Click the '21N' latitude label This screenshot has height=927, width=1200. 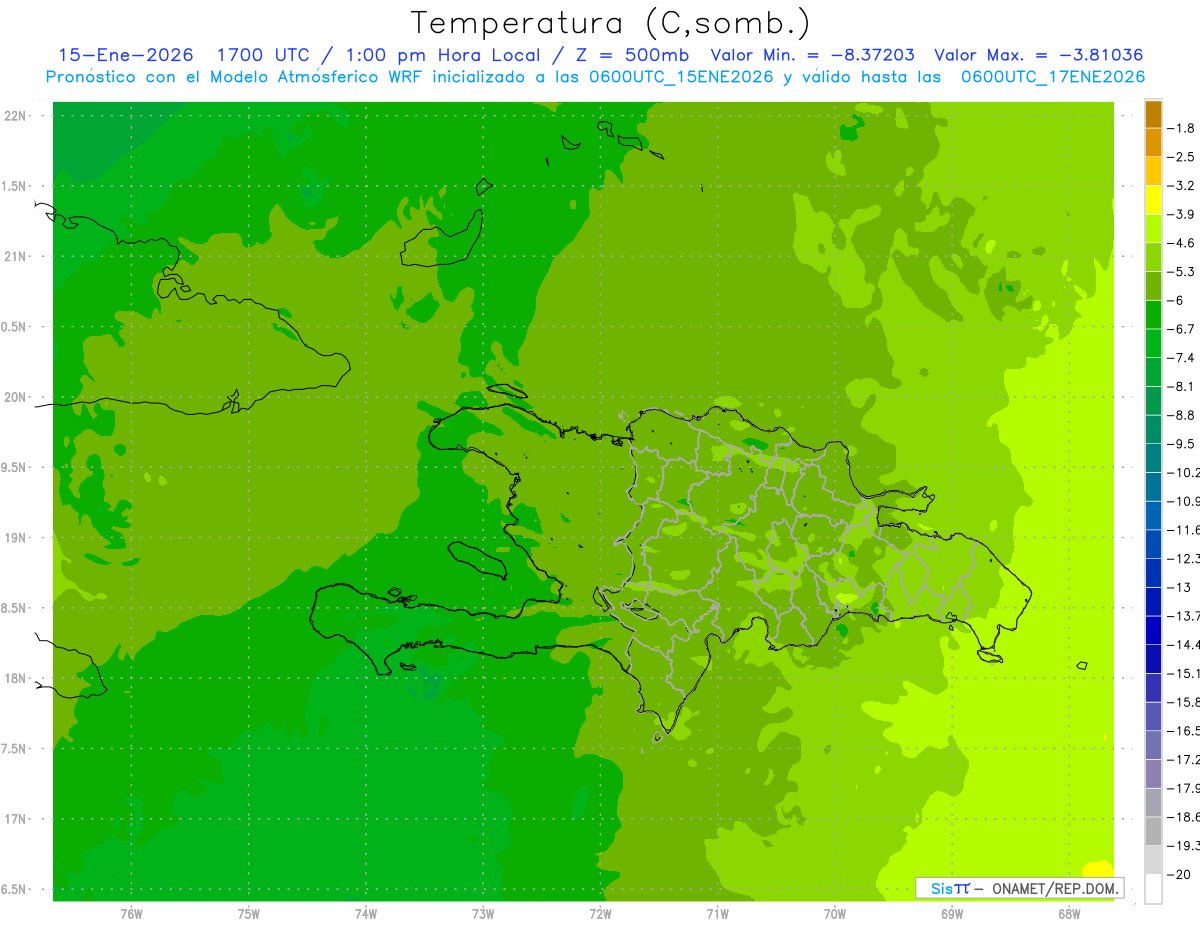coord(16,256)
